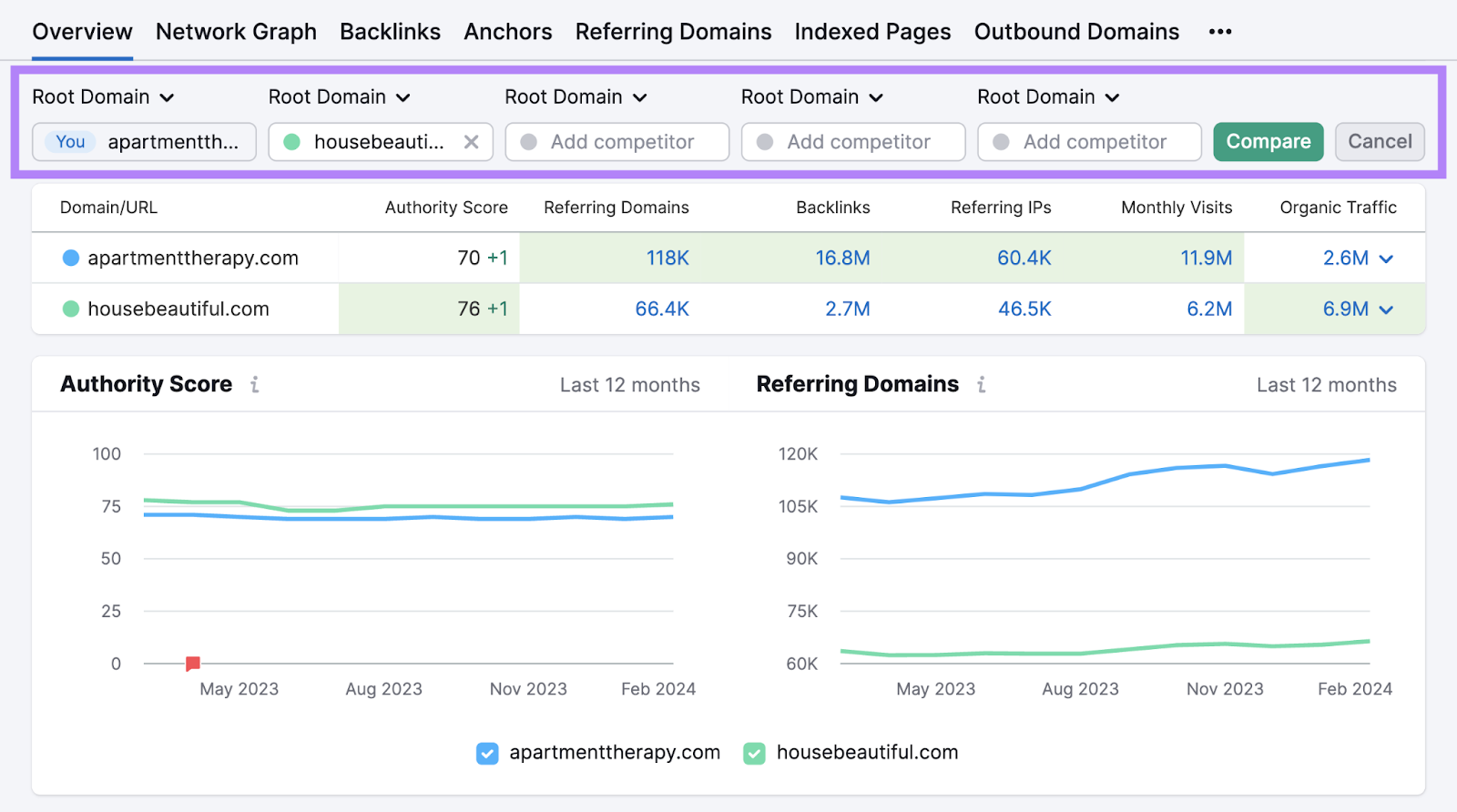The width and height of the screenshot is (1457, 812).
Task: Go to the Backlinks tab
Action: pos(390,32)
